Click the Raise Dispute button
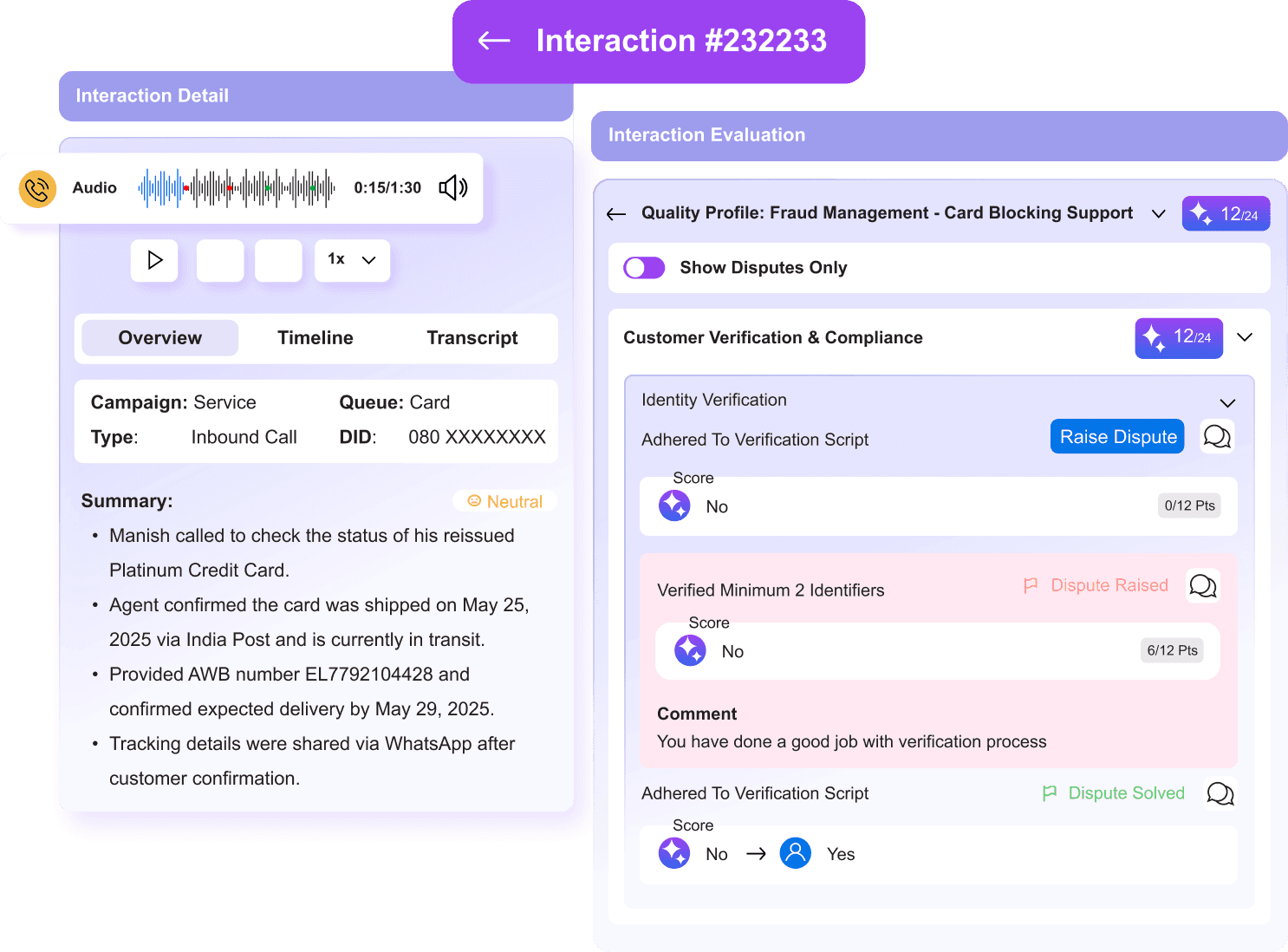Viewport: 1288px width, 952px height. [1117, 437]
